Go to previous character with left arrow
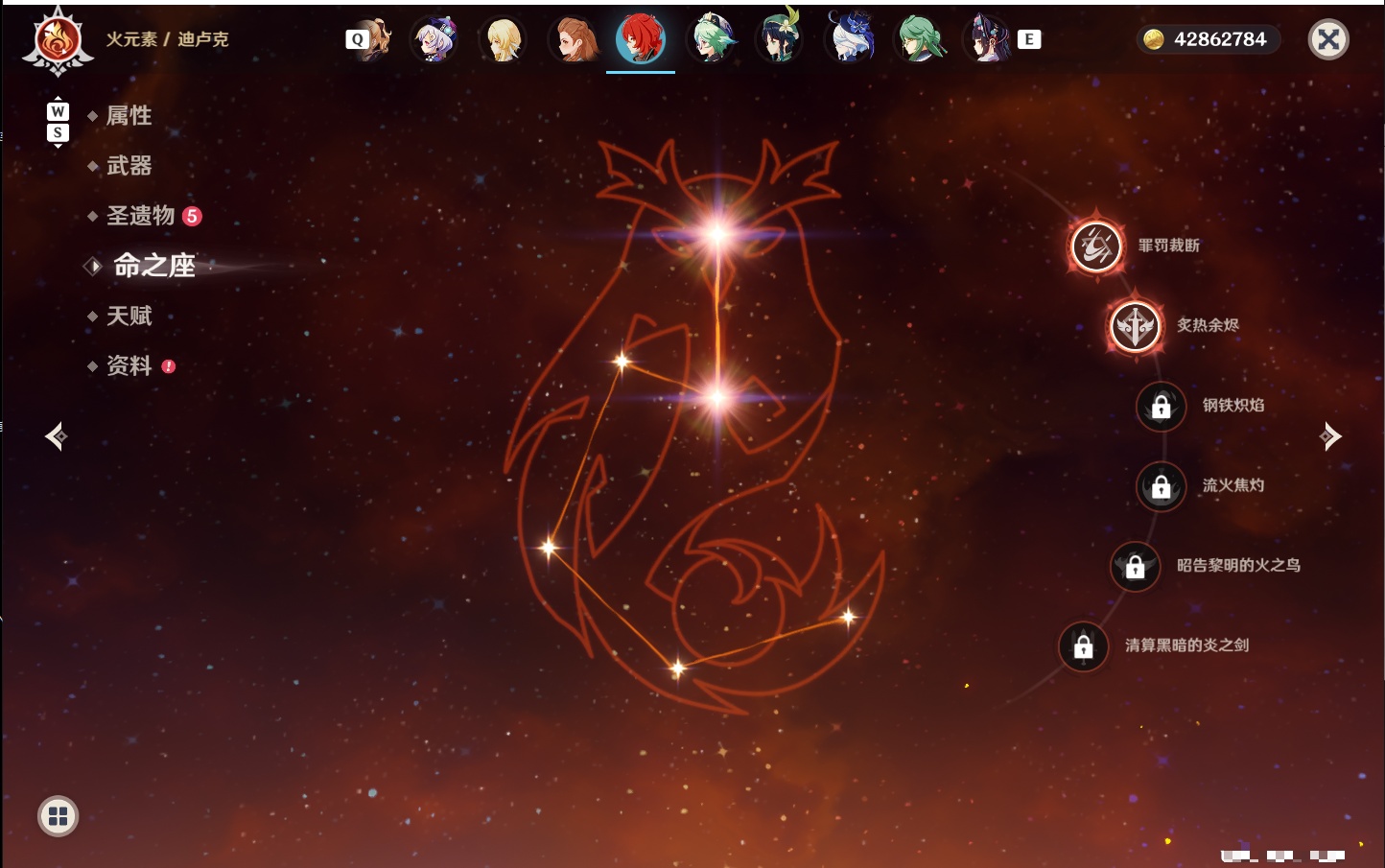The image size is (1385, 868). [x=56, y=436]
